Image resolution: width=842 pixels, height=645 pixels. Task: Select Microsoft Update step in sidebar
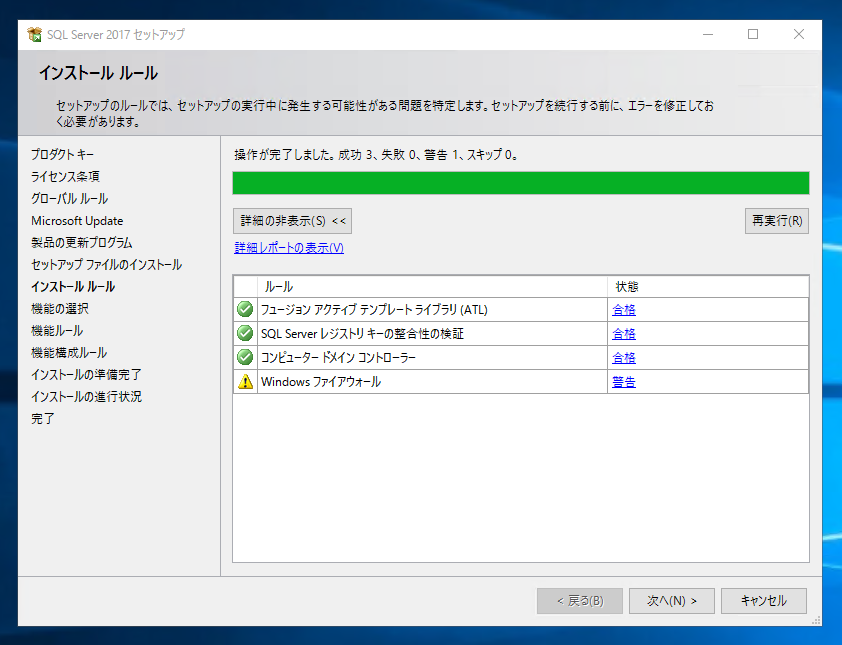(x=77, y=221)
